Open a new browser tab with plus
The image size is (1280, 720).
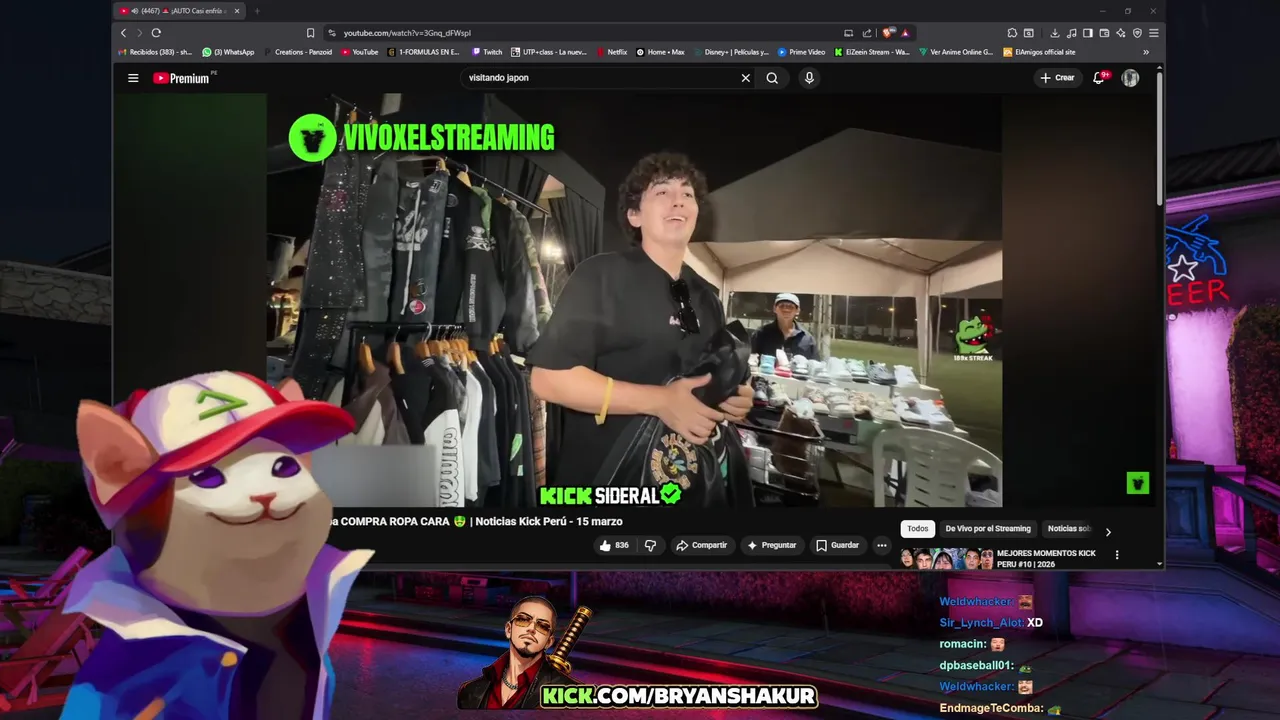[257, 11]
